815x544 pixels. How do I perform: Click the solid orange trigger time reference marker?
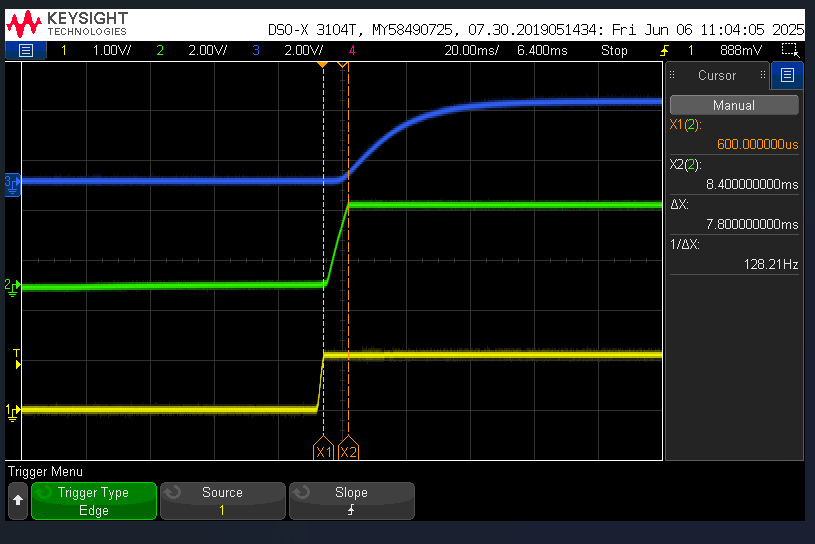[322, 65]
